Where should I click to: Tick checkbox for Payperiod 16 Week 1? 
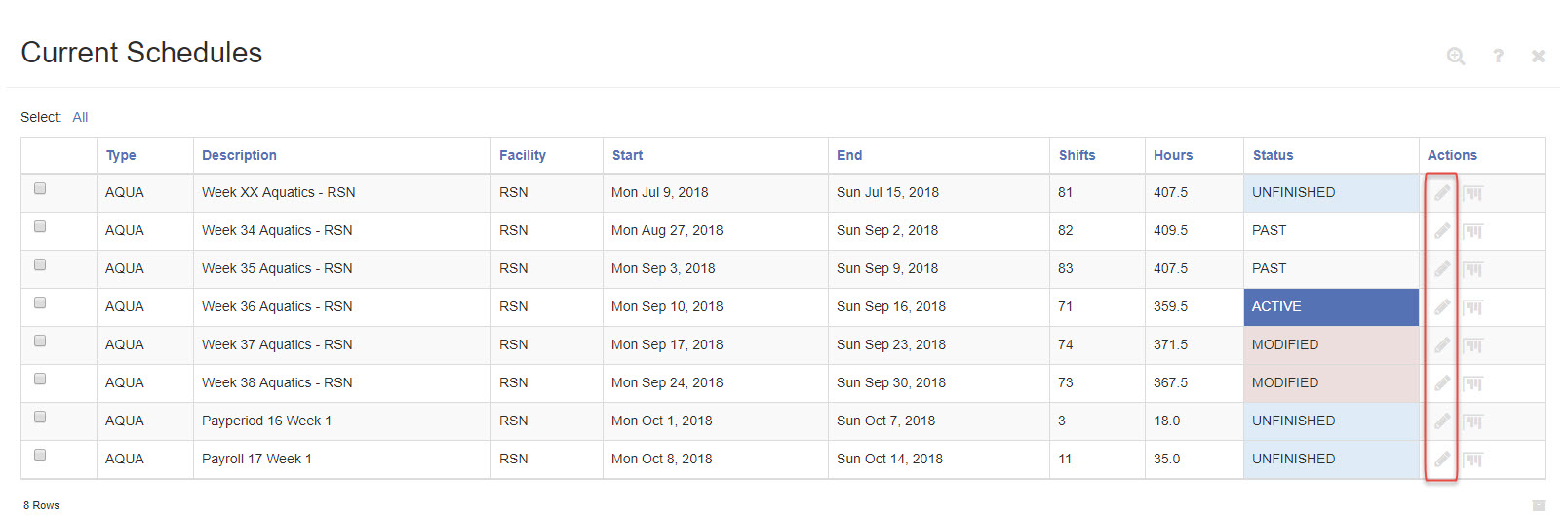coord(40,417)
